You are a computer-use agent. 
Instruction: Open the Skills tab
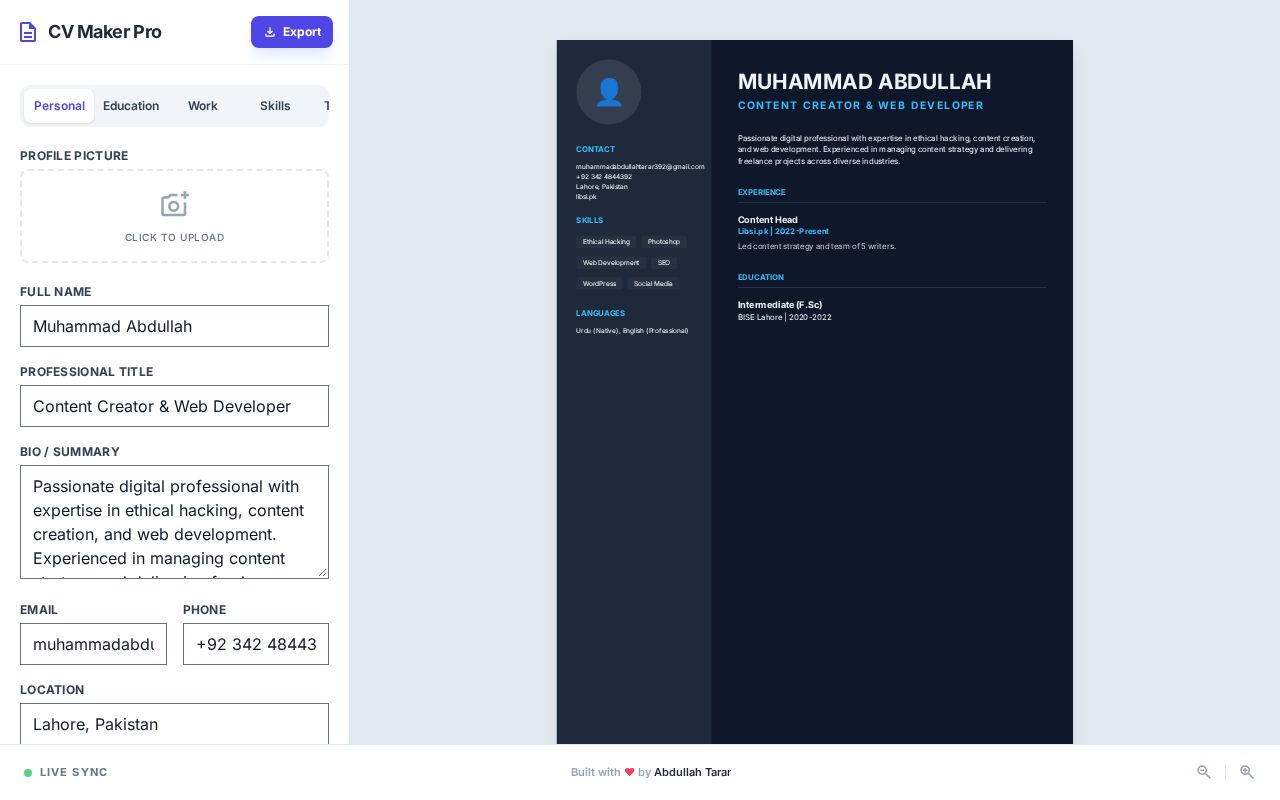pyautogui.click(x=275, y=106)
